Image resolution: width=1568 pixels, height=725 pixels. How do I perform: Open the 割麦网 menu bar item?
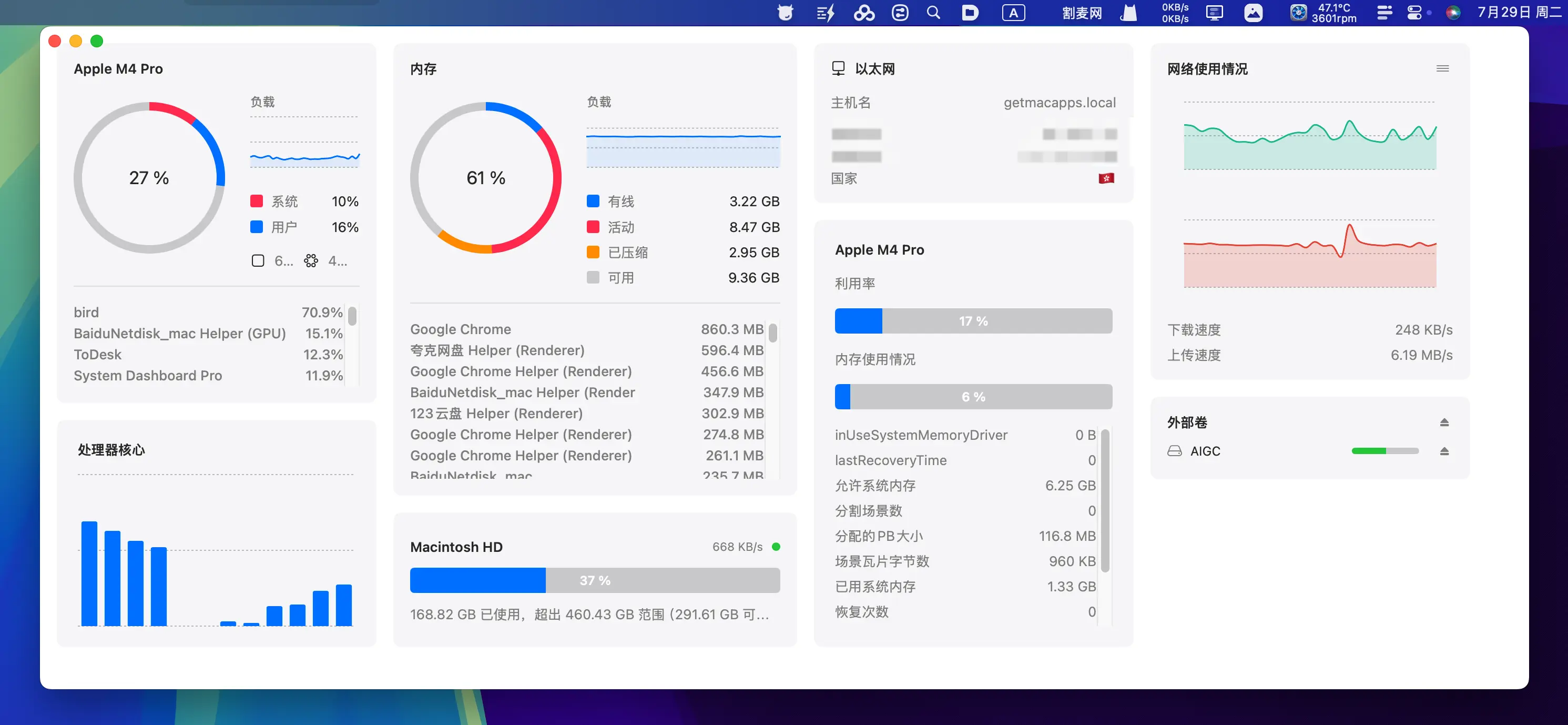click(x=1082, y=13)
